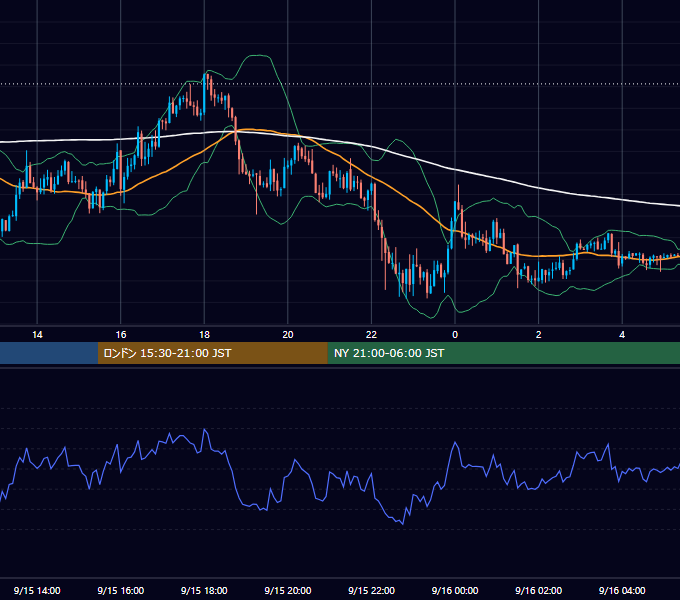Click the 9/16 04:00 date label
This screenshot has width=680, height=600.
pyautogui.click(x=622, y=590)
